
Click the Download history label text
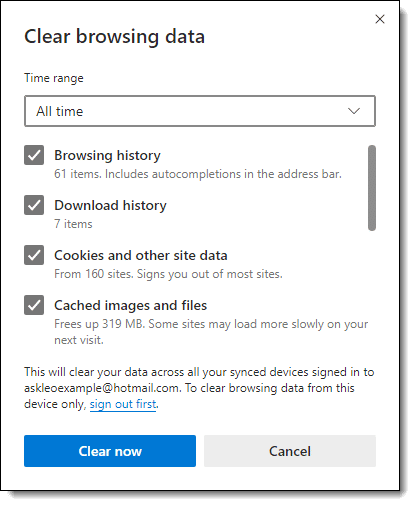(110, 205)
